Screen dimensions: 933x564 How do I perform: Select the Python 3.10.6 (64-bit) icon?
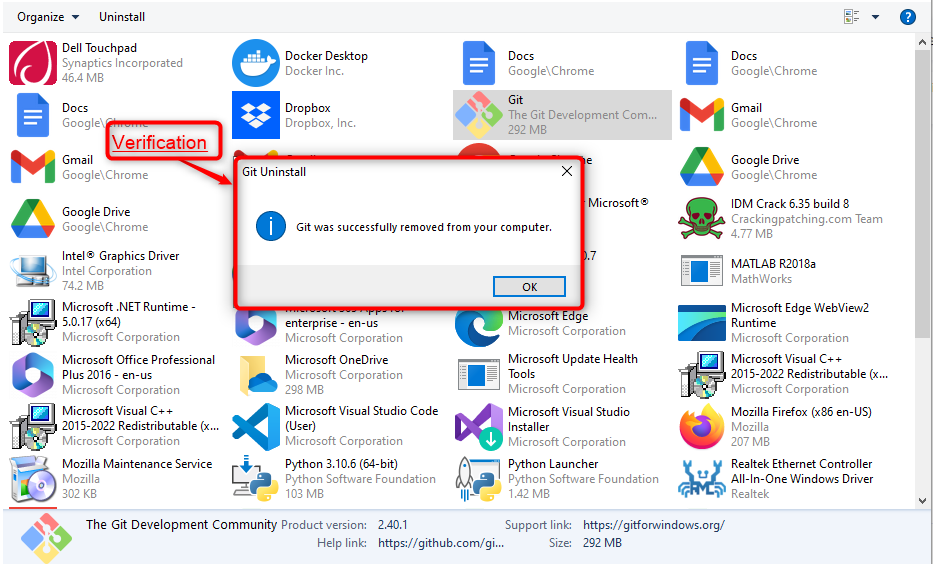pos(255,479)
